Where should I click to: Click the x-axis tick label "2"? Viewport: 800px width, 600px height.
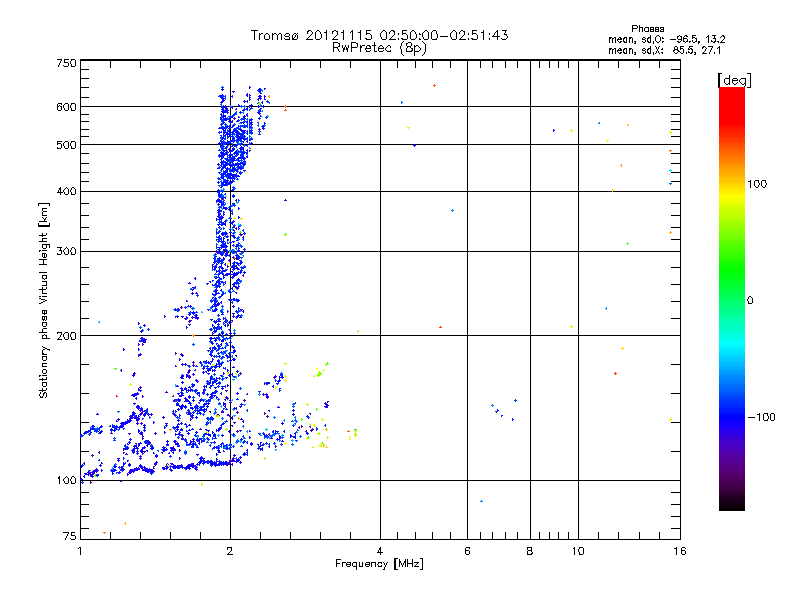(x=230, y=551)
